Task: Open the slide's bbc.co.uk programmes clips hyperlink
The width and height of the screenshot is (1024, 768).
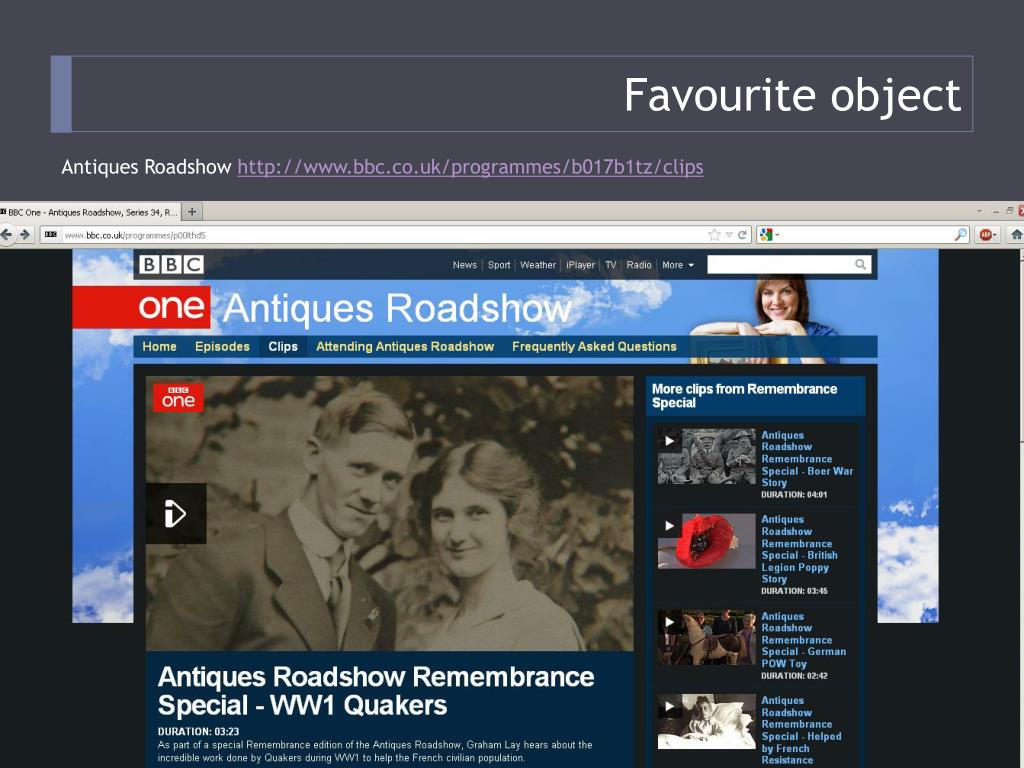Action: pos(470,167)
